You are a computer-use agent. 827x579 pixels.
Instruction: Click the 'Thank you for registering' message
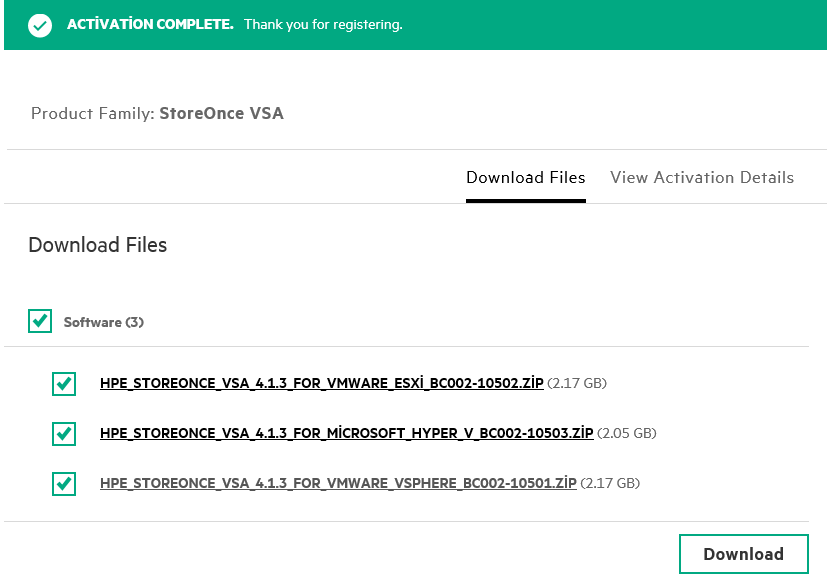point(323,25)
